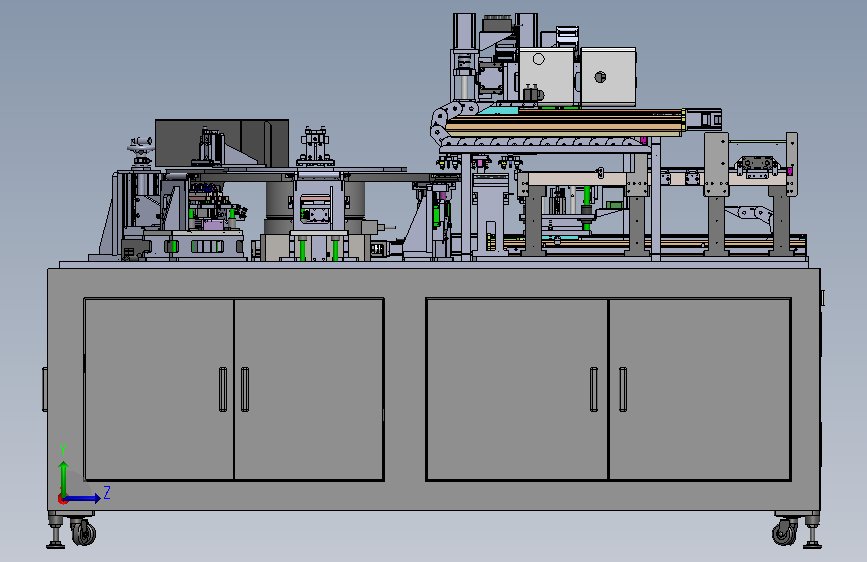Click the green Y axis arrow of the triad
Screen dimensions: 867x562
(x=64, y=478)
